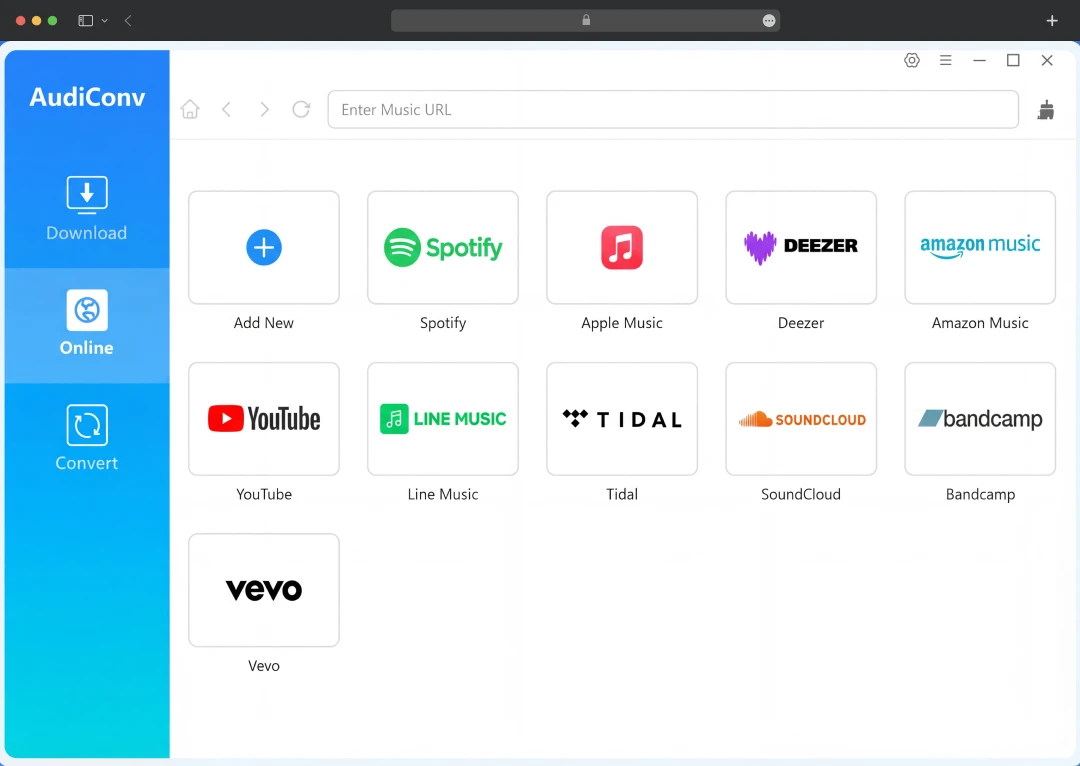Click the Amazon Music label

980,323
